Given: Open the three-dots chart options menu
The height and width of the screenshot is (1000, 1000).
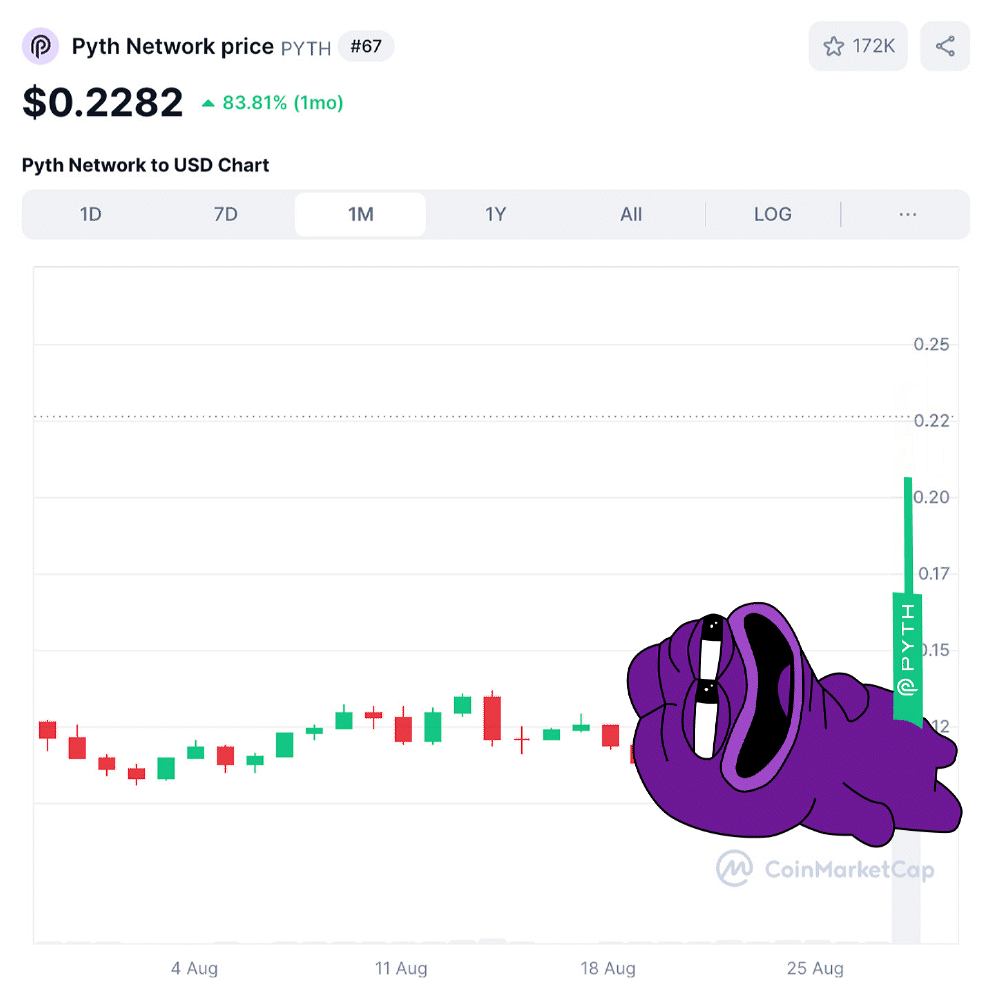Looking at the screenshot, I should (x=907, y=214).
